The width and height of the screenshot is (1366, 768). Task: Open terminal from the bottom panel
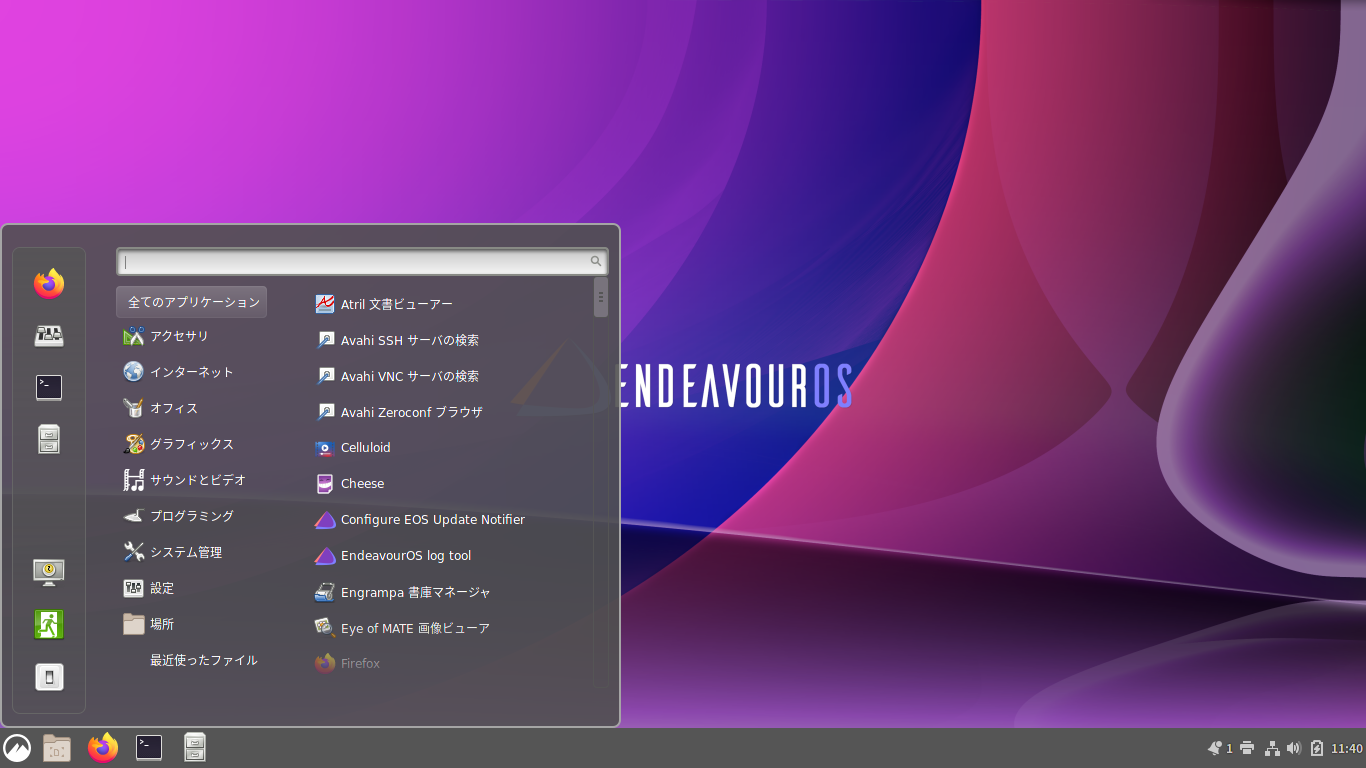tap(149, 748)
